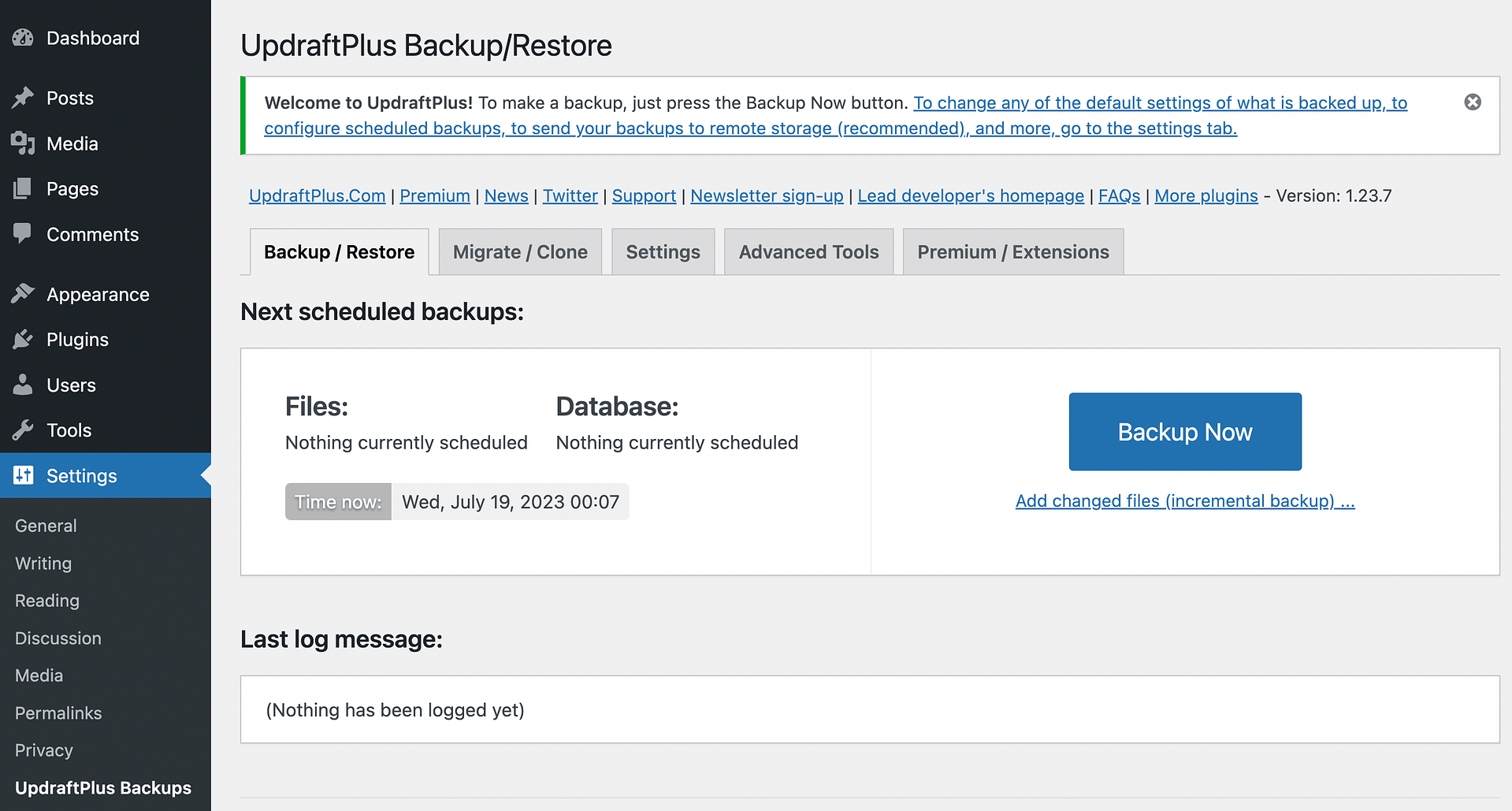Open the News link
1512x811 pixels.
pyautogui.click(x=507, y=195)
